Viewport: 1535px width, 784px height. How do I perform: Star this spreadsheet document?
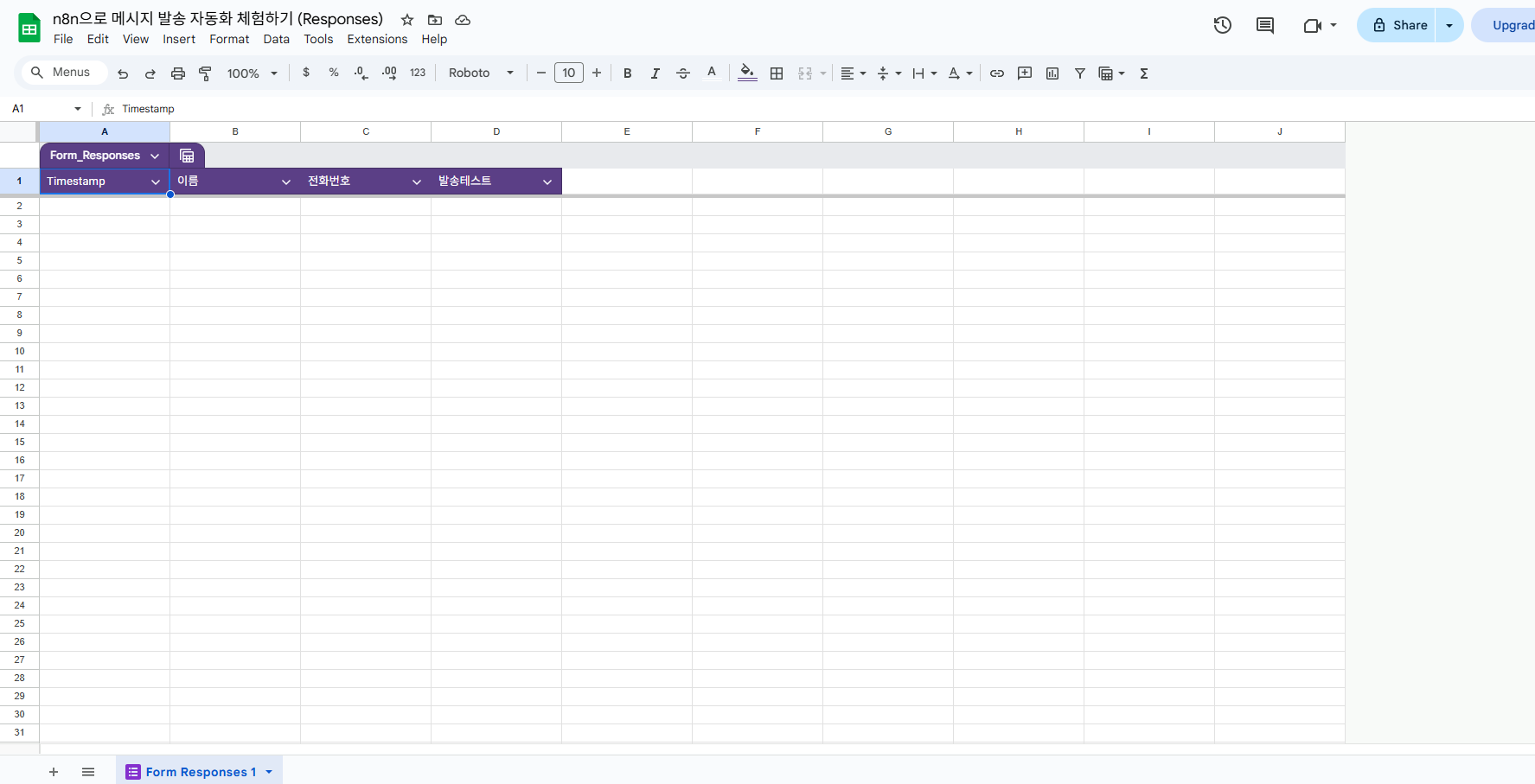tap(407, 20)
